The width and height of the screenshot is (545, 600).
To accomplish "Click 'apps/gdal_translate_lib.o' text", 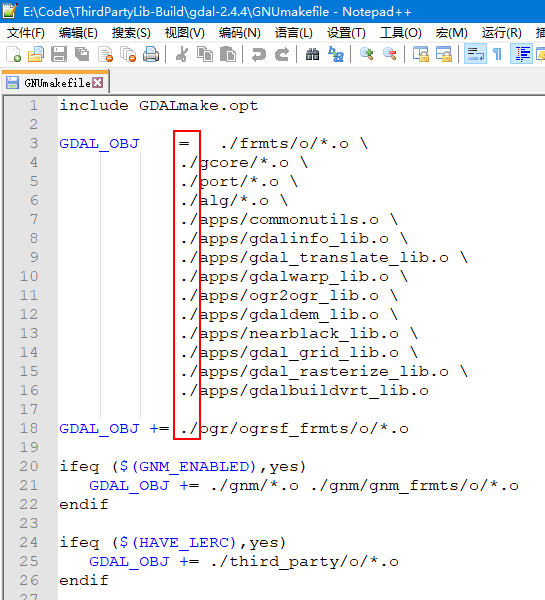I will [x=324, y=258].
